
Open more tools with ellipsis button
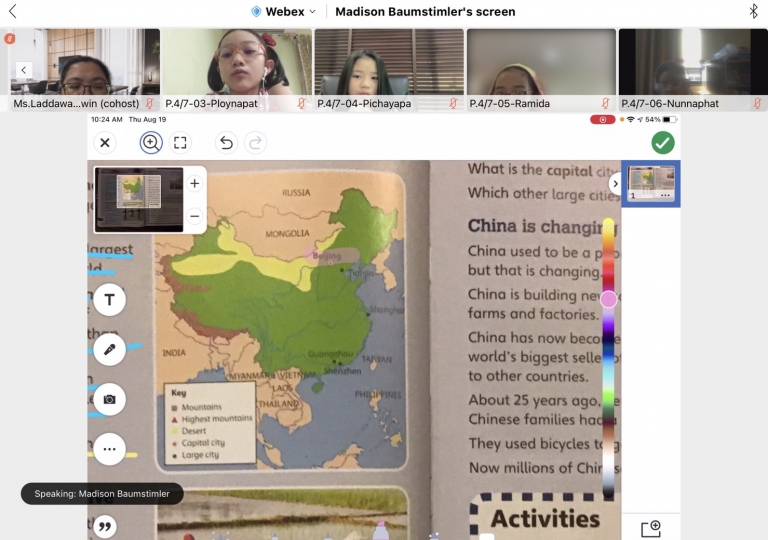[110, 449]
